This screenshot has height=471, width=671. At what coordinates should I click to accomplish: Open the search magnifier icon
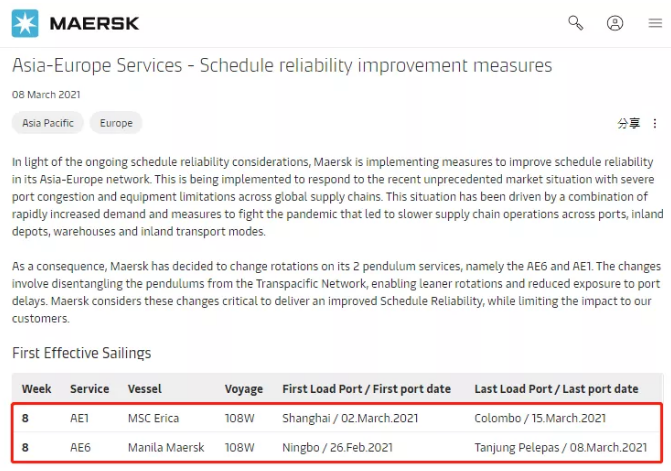tap(576, 22)
